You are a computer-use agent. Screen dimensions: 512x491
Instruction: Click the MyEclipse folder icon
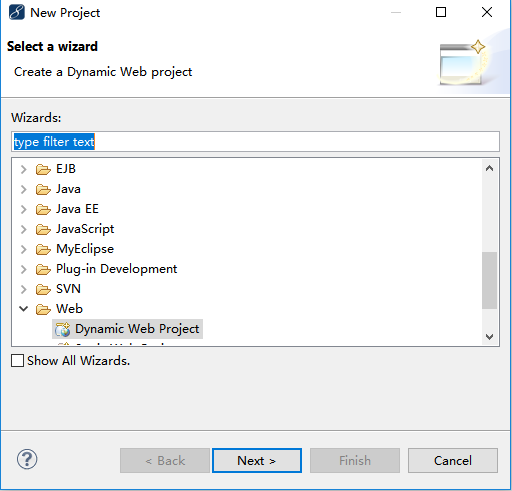pyautogui.click(x=43, y=249)
